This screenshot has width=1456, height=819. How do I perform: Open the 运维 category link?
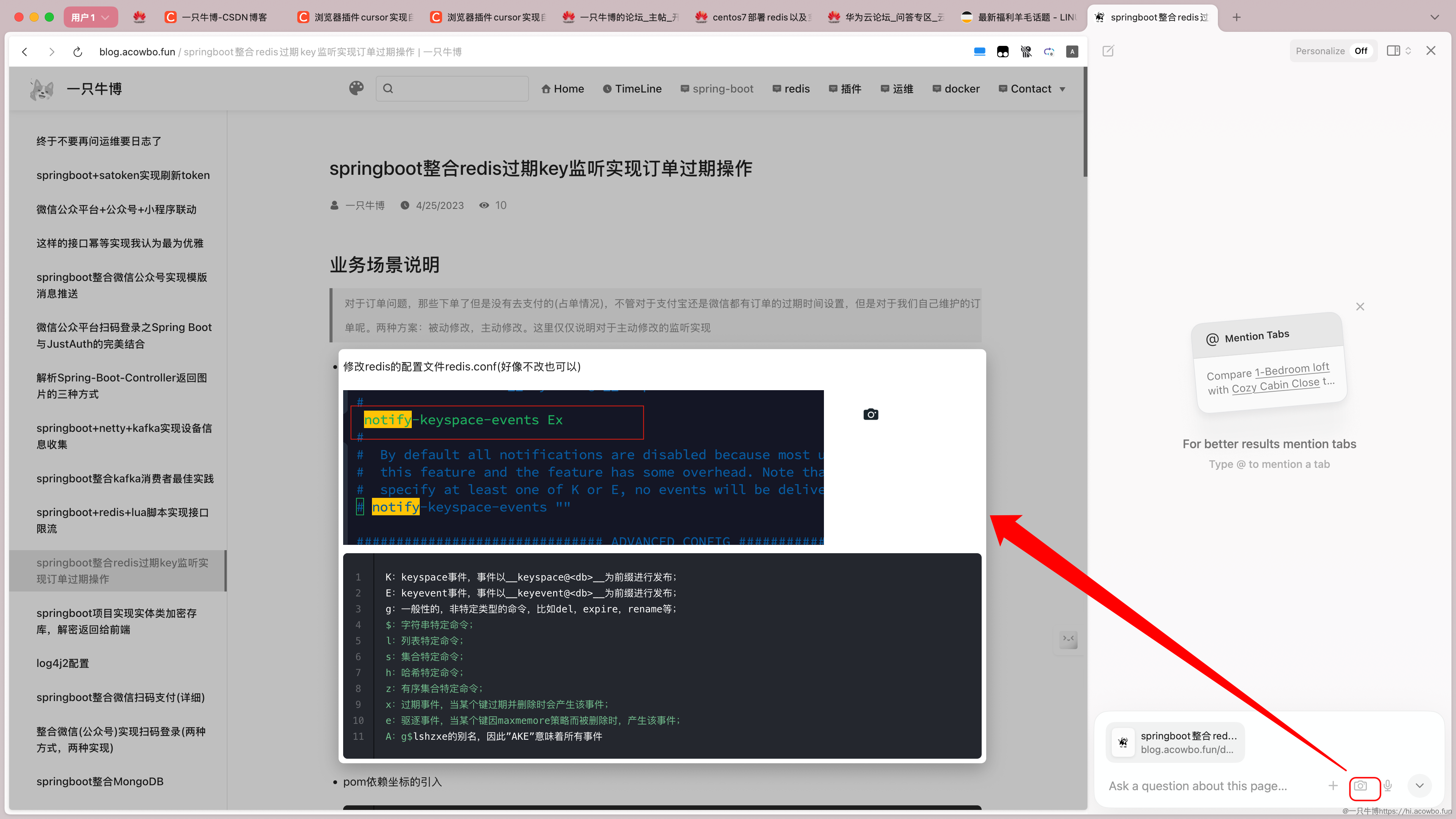[x=897, y=89]
